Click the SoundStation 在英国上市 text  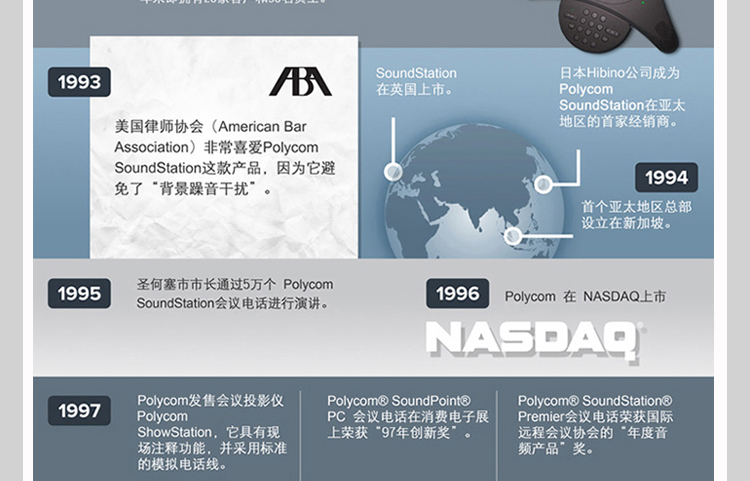[416, 81]
